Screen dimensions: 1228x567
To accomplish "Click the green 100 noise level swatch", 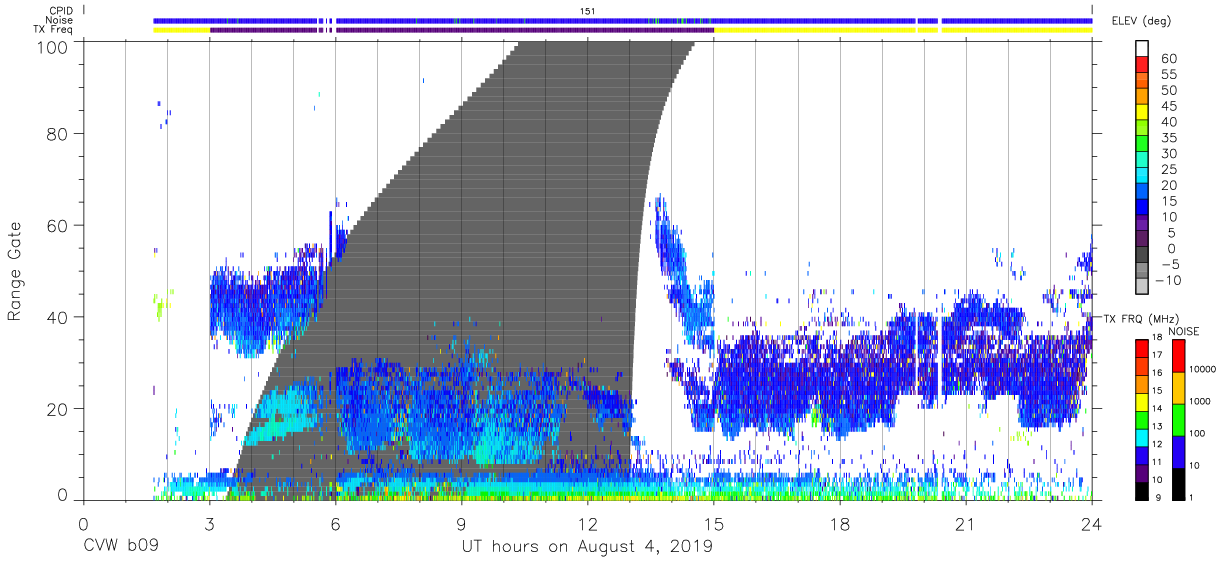I will click(1178, 420).
